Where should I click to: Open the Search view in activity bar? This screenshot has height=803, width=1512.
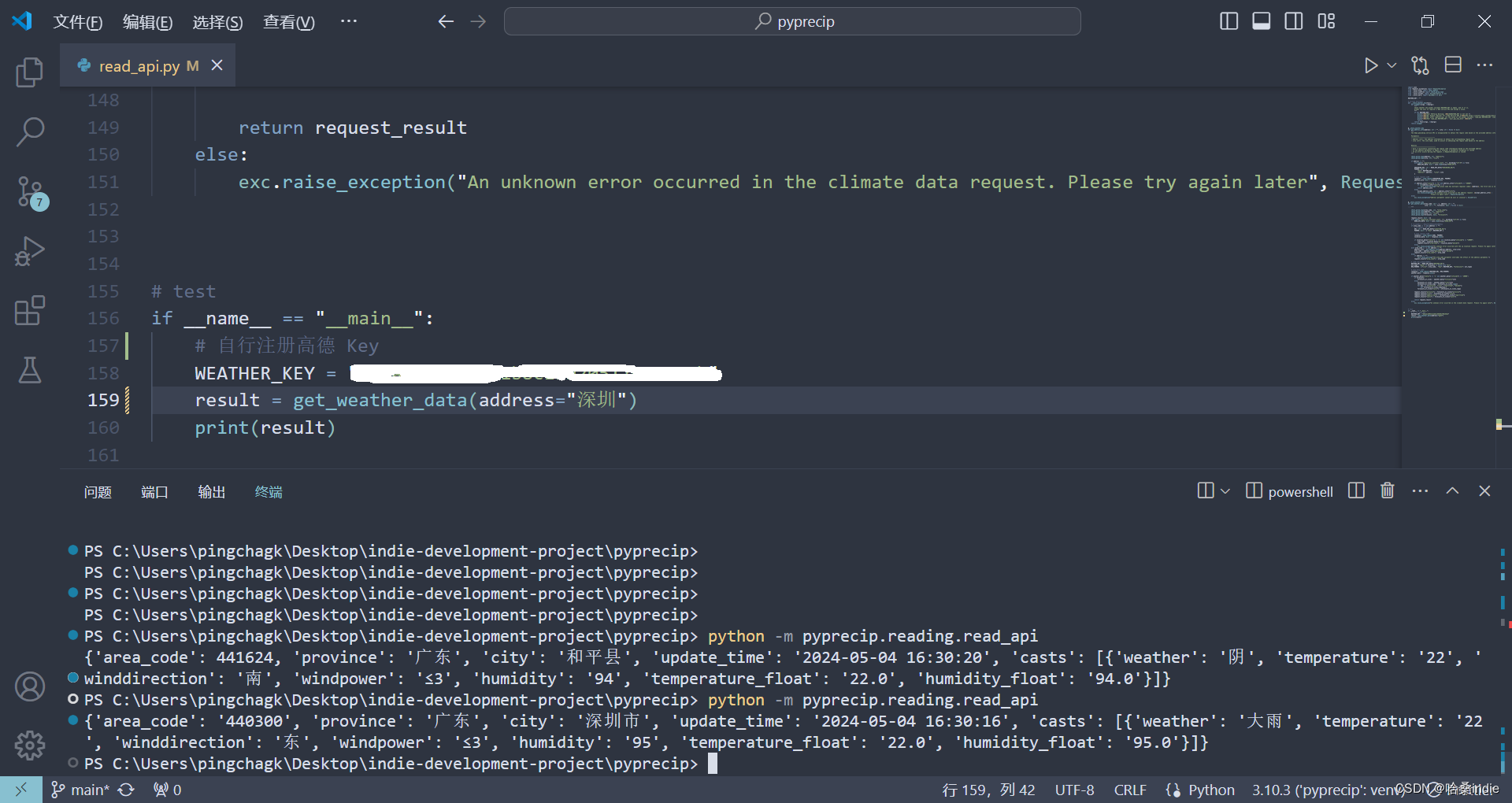point(30,132)
